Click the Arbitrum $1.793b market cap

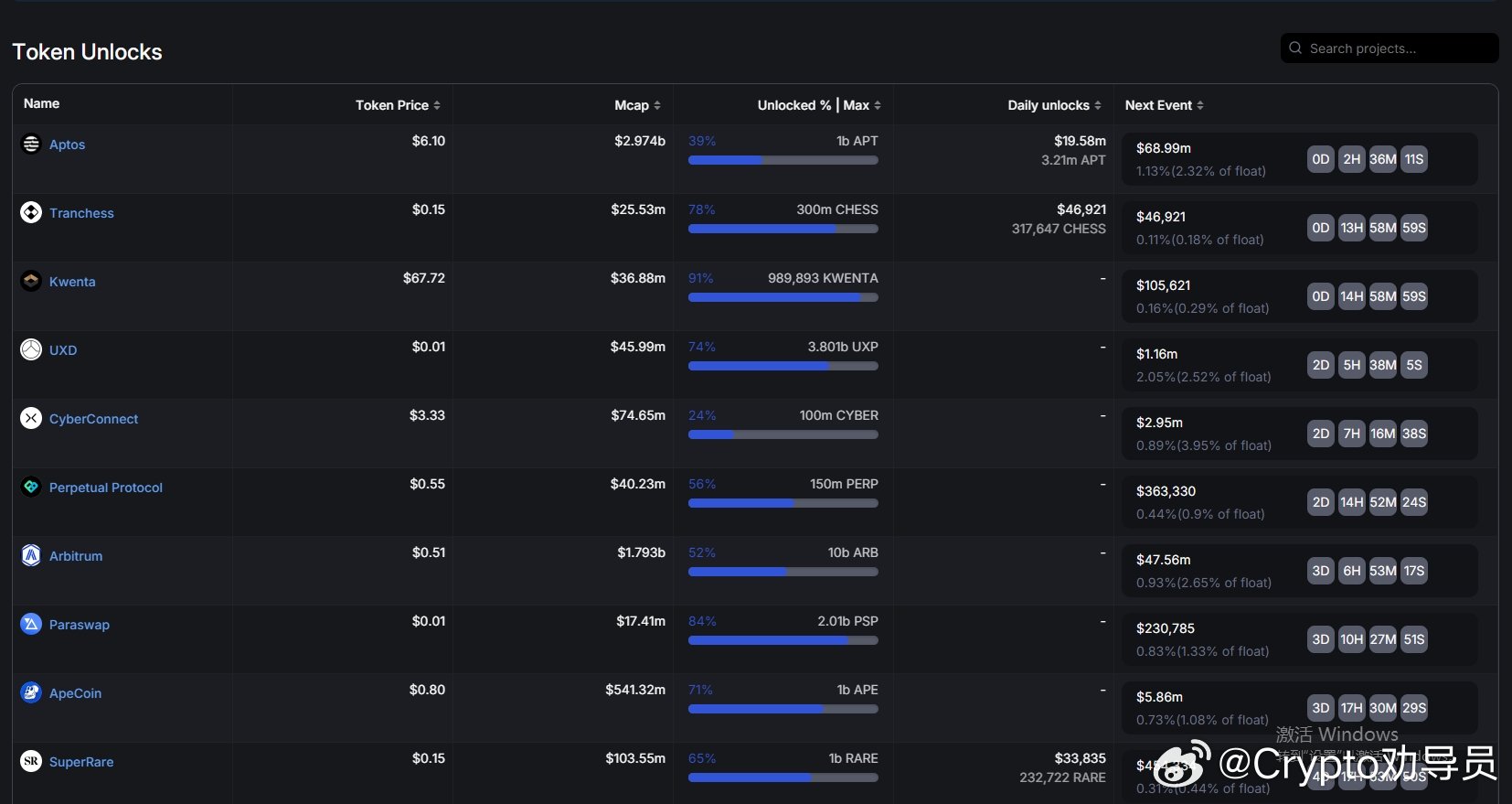click(x=641, y=552)
